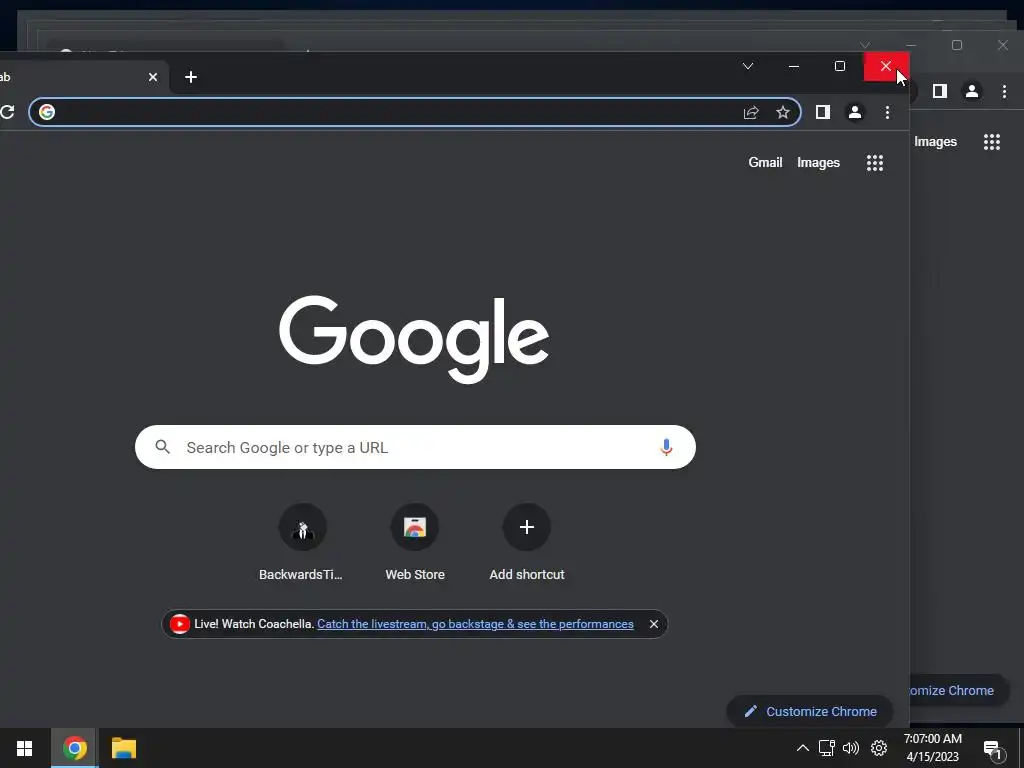
Task: Close the front Chrome window
Action: [886, 66]
